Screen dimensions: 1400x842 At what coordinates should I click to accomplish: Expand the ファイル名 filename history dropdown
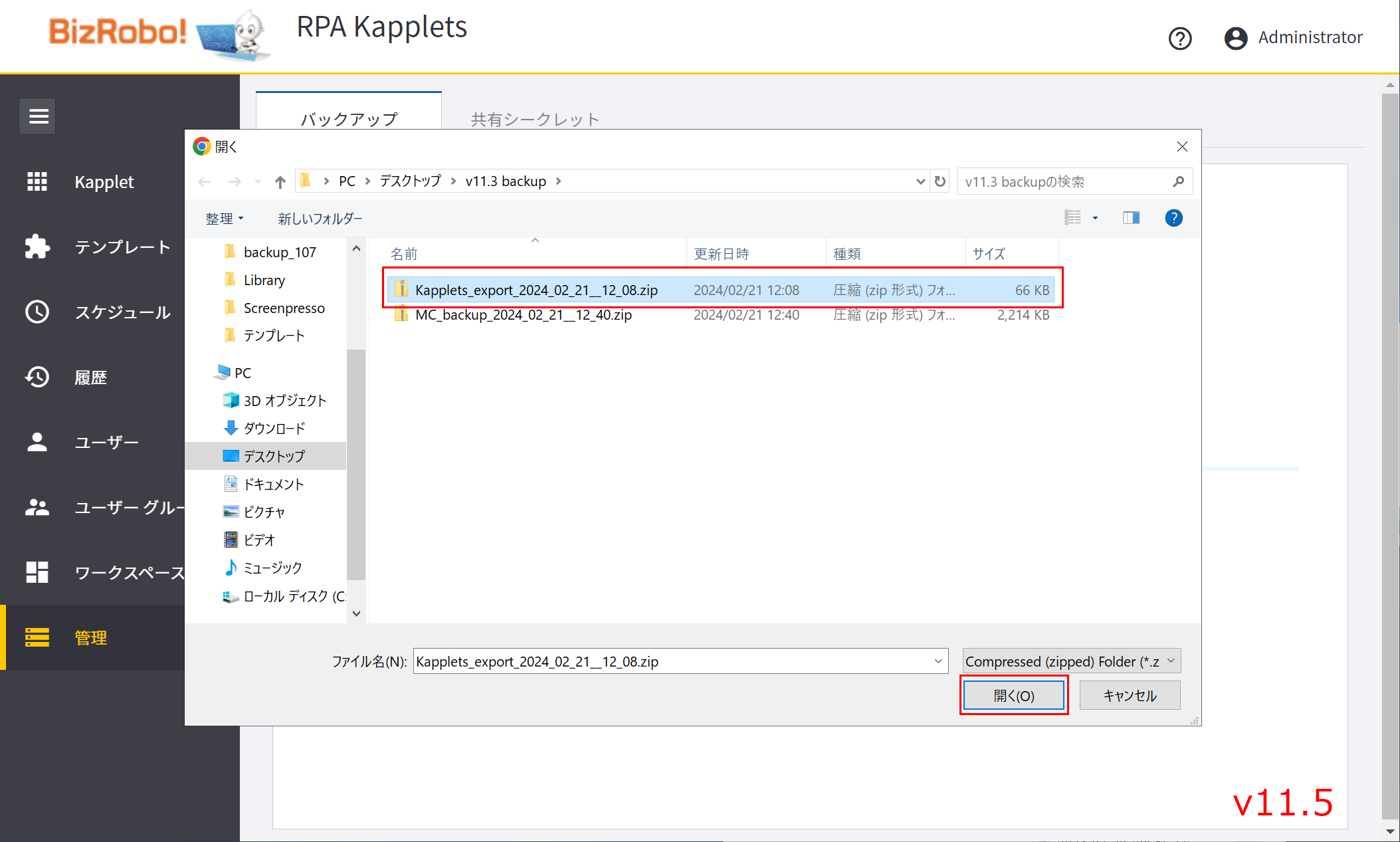[938, 661]
